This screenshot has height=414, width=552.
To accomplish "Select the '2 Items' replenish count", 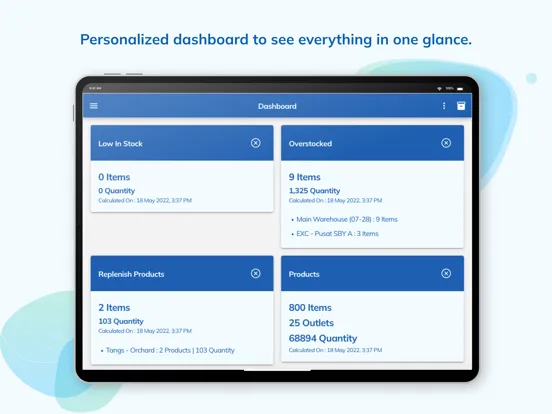I will pos(114,308).
